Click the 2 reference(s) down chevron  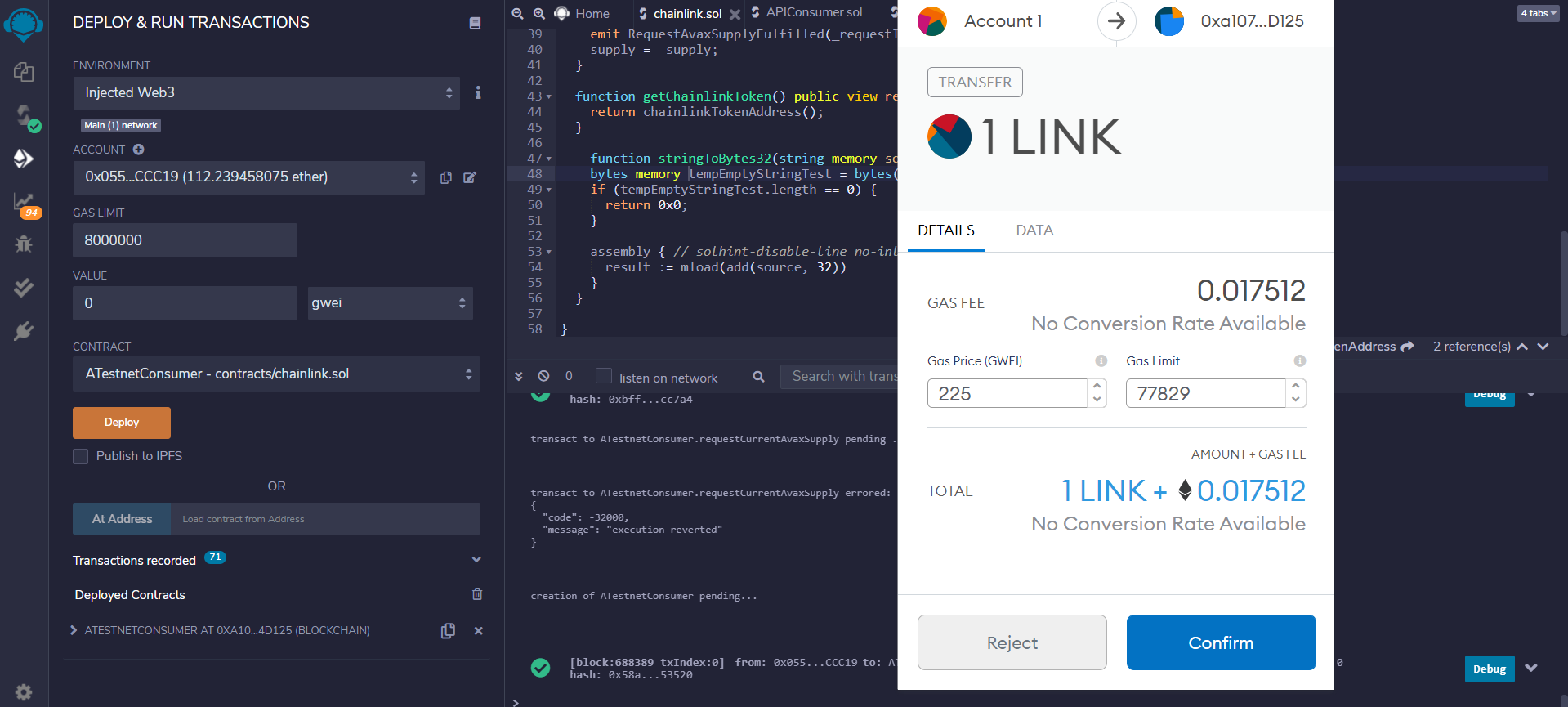(x=1543, y=347)
